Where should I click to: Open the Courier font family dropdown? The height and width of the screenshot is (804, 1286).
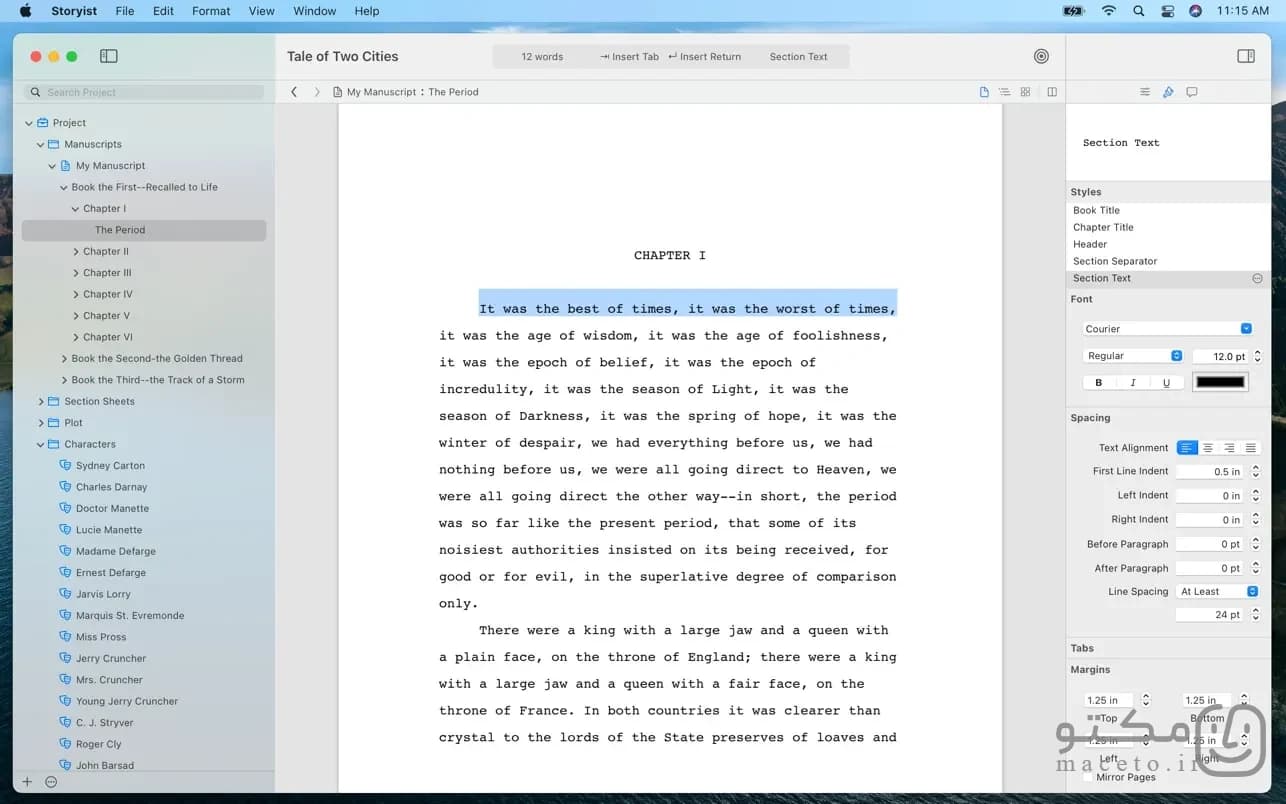tap(1167, 329)
